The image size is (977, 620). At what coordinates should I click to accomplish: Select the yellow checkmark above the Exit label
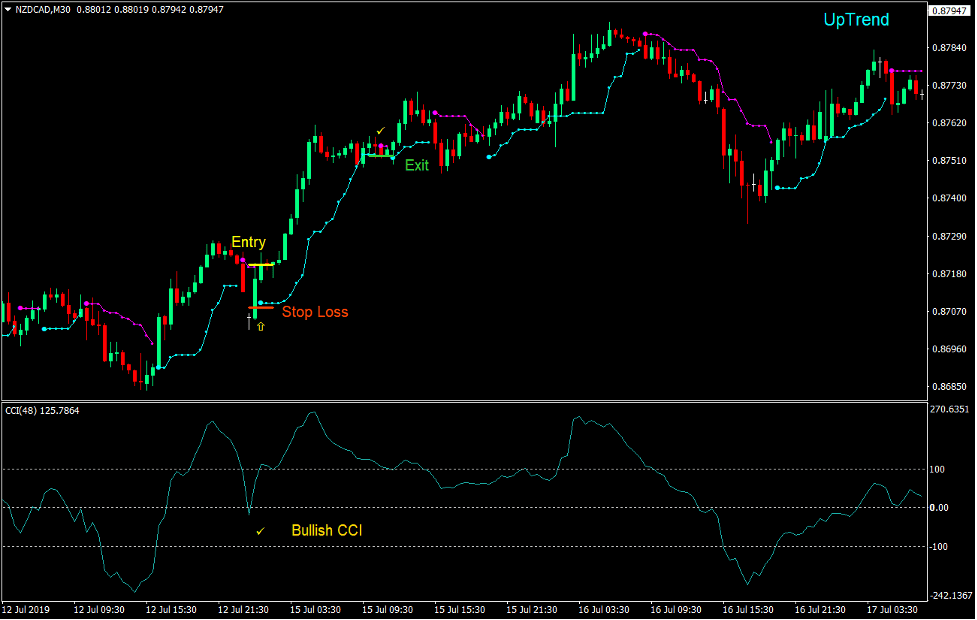(380, 130)
